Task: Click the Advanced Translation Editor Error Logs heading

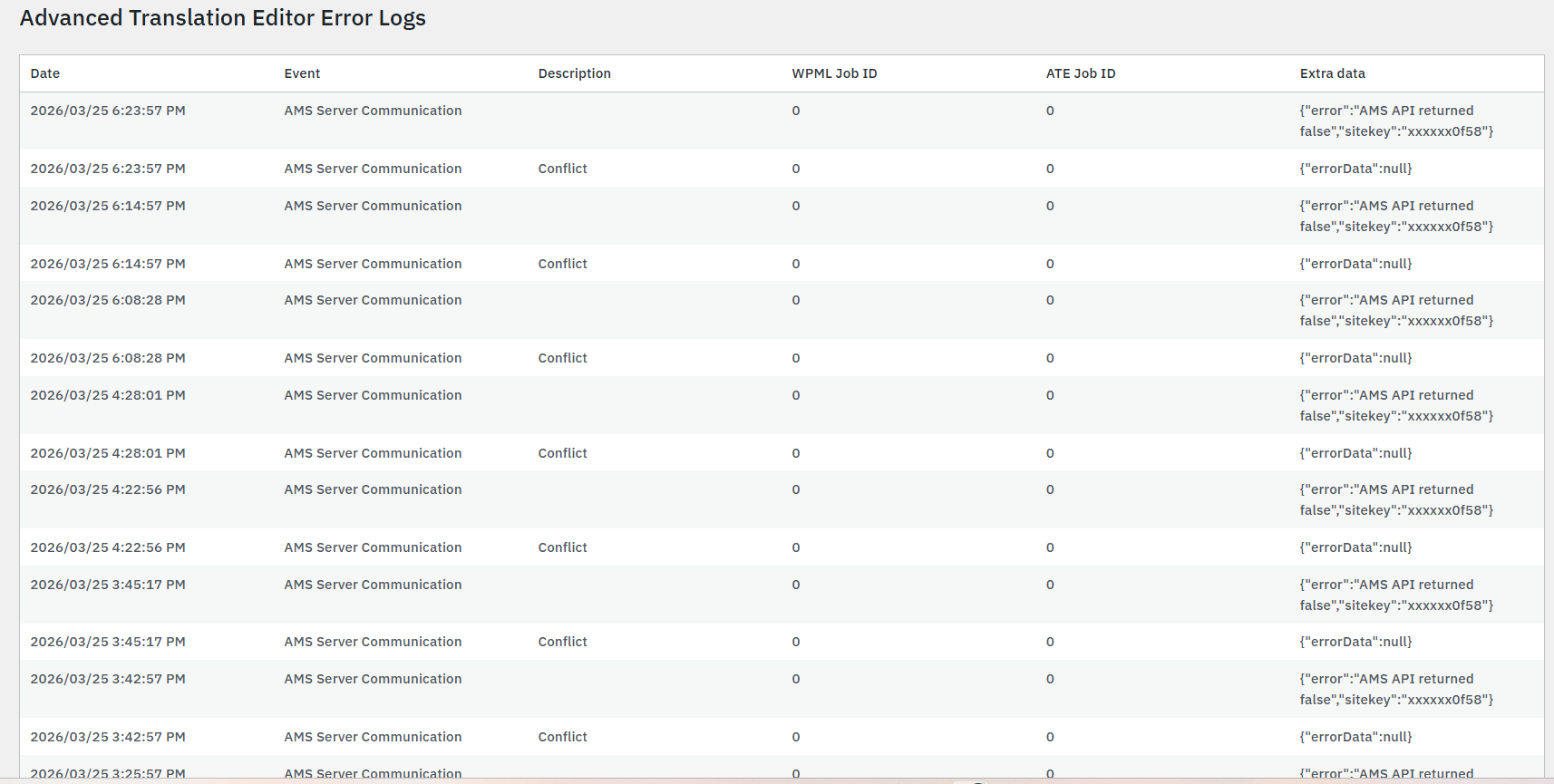Action: click(223, 18)
